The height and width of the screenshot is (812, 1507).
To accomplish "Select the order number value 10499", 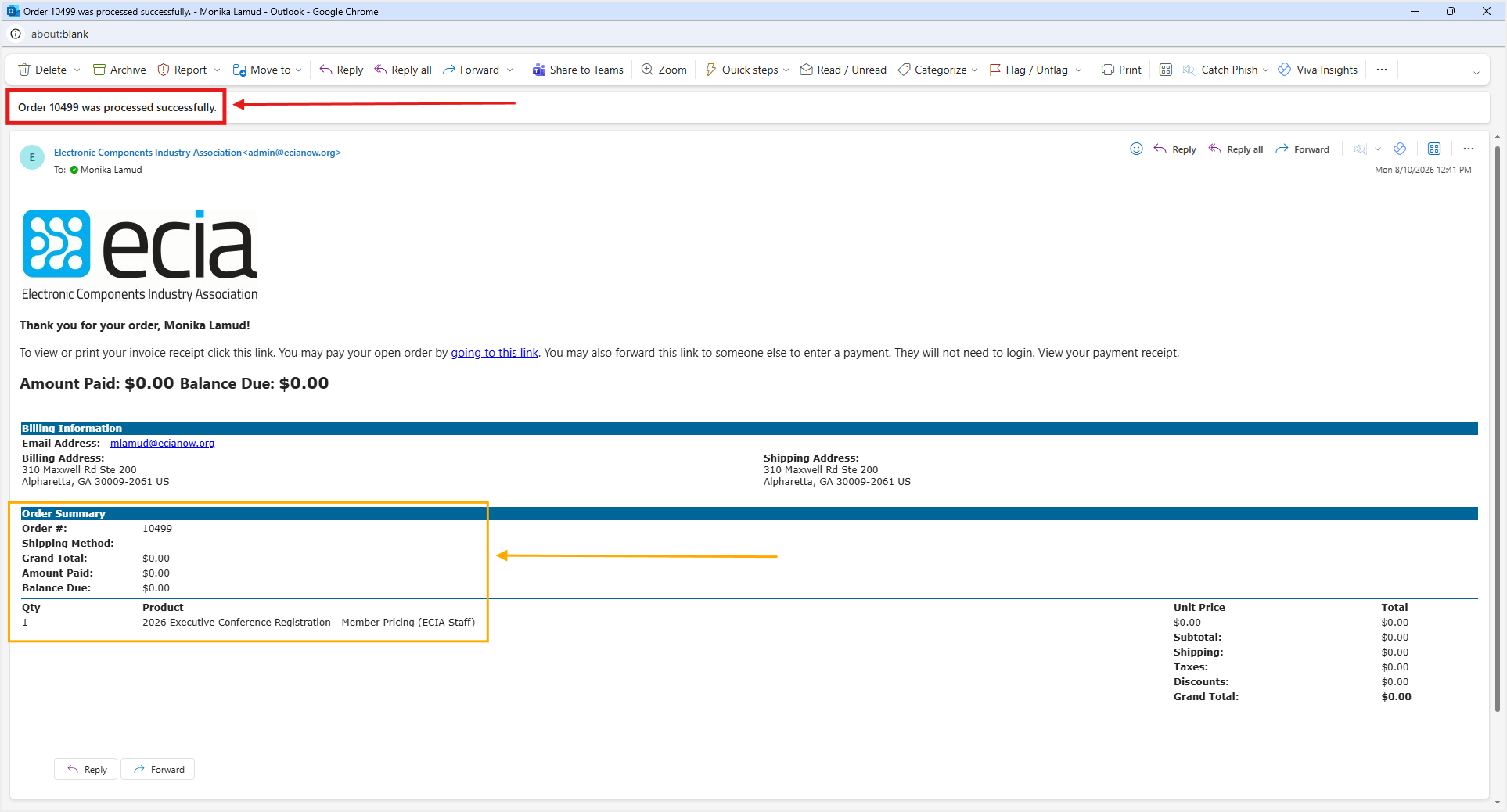I will tap(157, 529).
